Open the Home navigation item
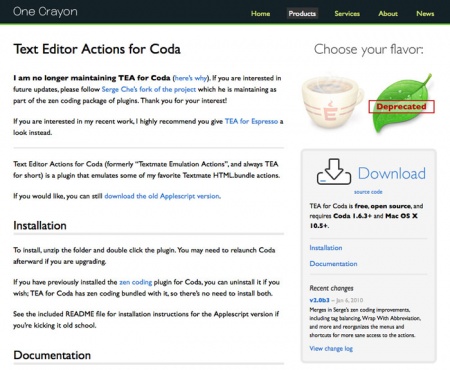This screenshot has height=370, width=450. coord(260,14)
